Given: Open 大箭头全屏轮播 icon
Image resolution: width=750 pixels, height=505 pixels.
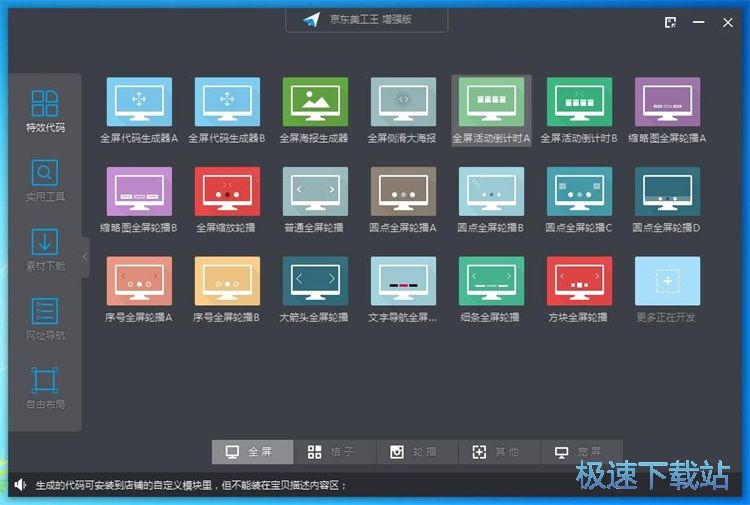Looking at the screenshot, I should [x=315, y=281].
